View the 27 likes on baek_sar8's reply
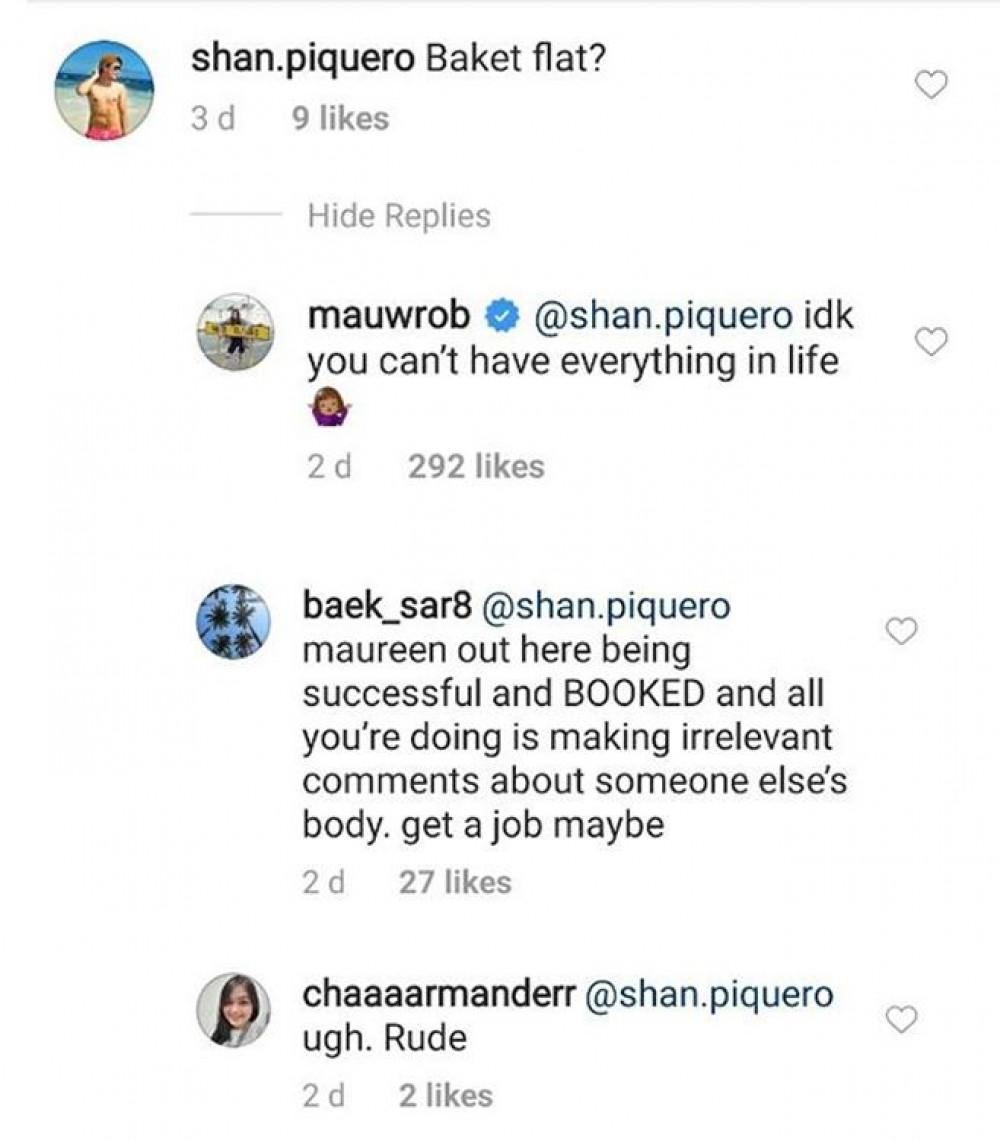1000x1141 pixels. coord(454,882)
